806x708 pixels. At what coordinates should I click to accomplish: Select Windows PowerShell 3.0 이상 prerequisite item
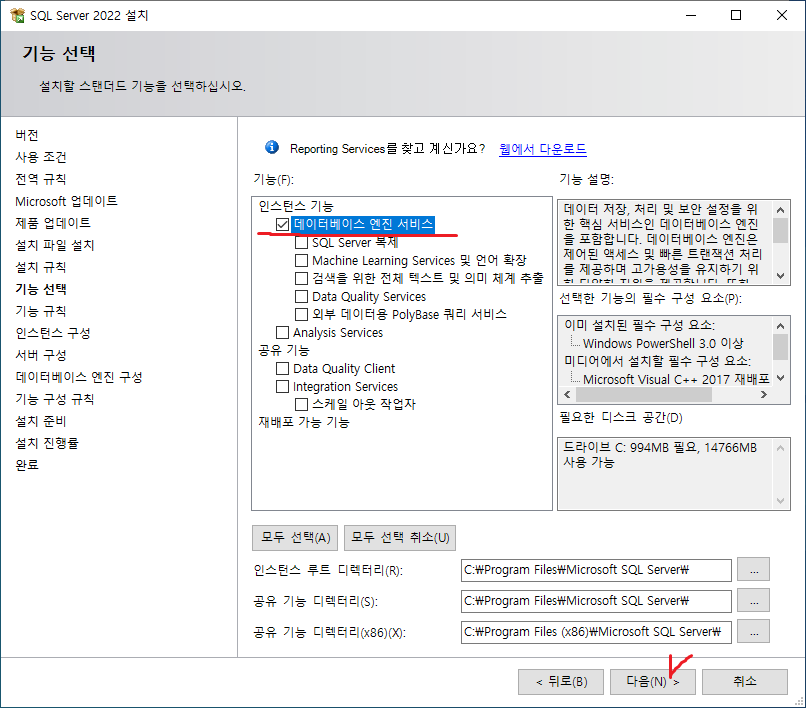click(x=663, y=343)
